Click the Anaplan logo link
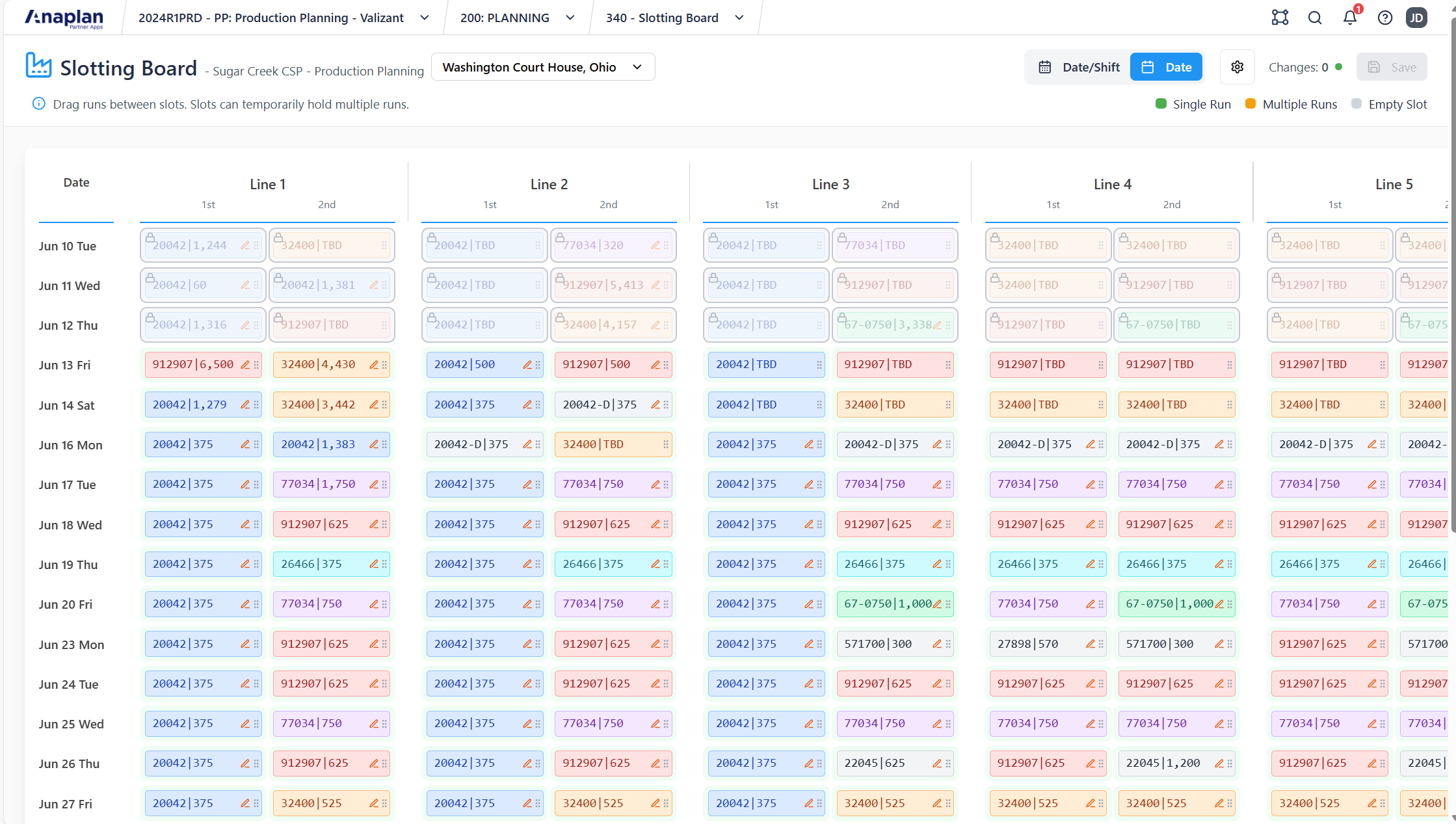Screen dimensions: 1456x824 pos(64,18)
